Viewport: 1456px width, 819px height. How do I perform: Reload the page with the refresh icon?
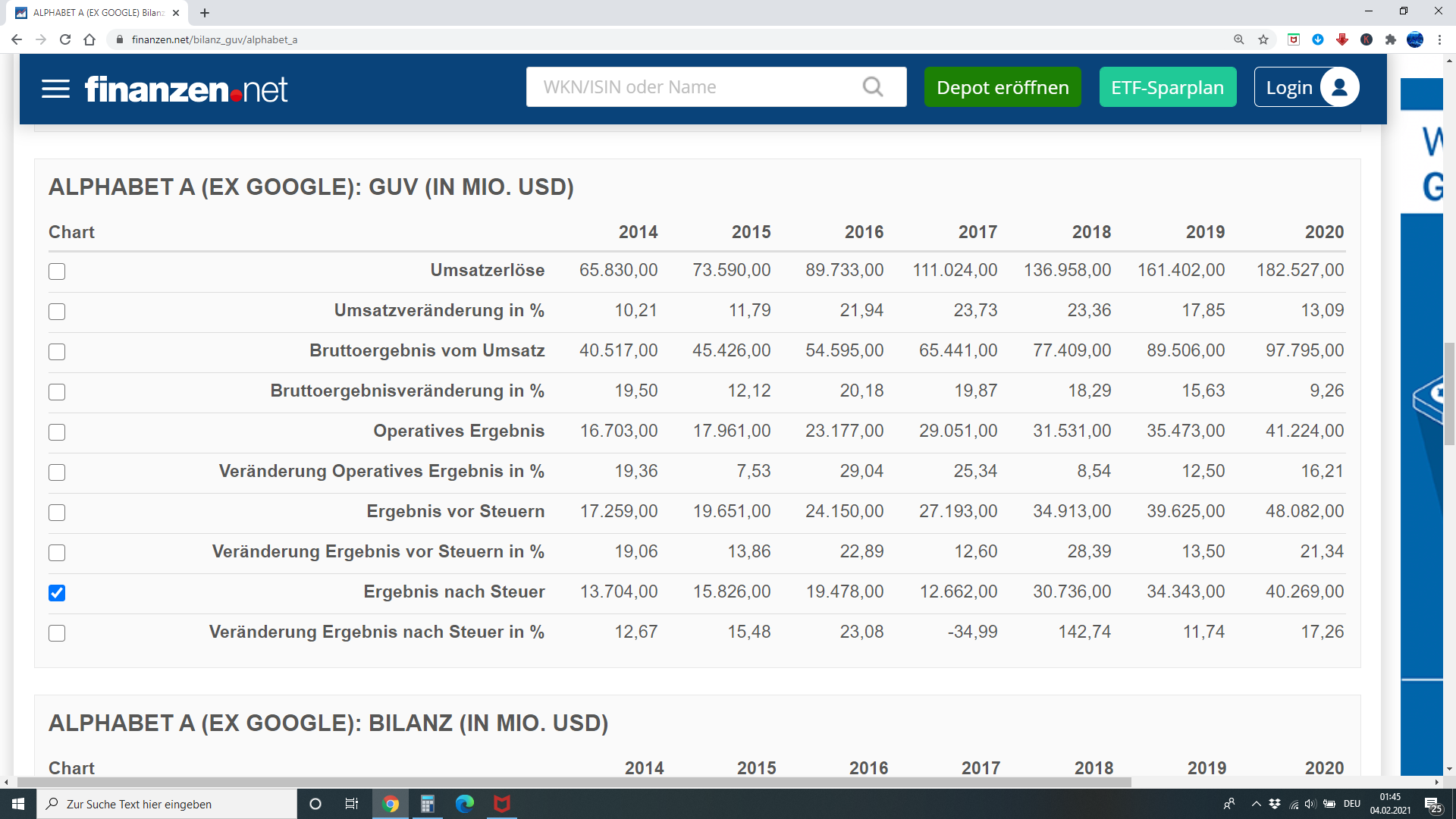[65, 39]
